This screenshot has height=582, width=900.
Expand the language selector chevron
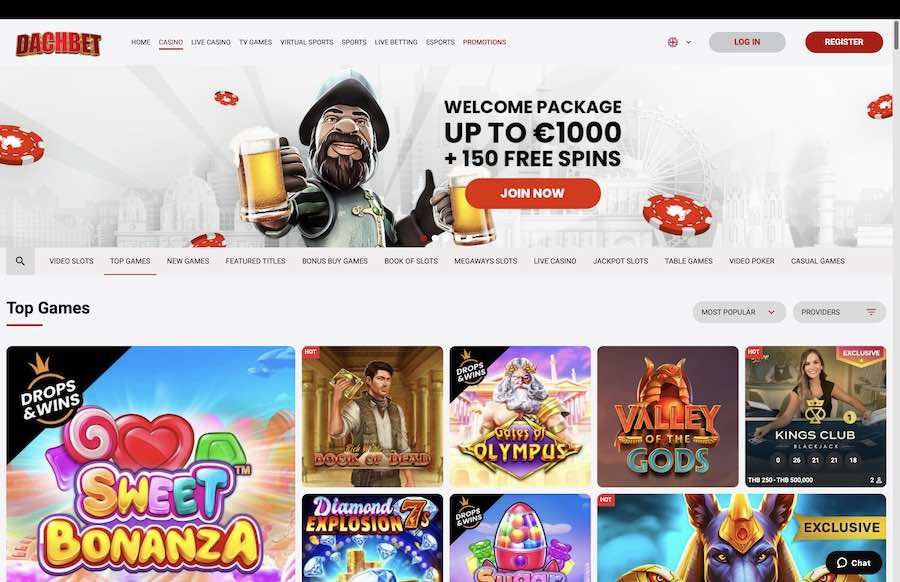(688, 42)
